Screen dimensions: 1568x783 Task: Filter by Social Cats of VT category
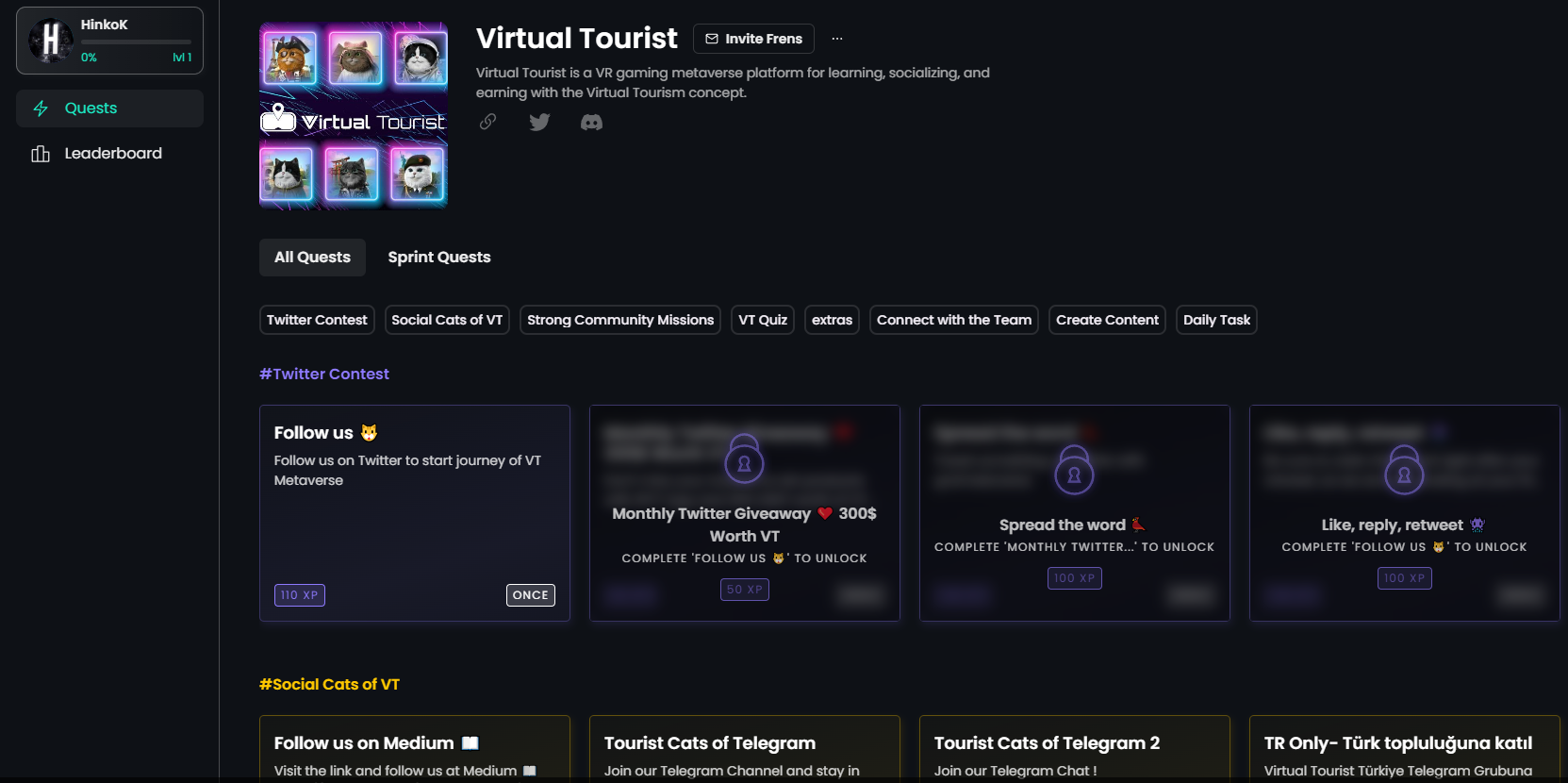(x=447, y=320)
